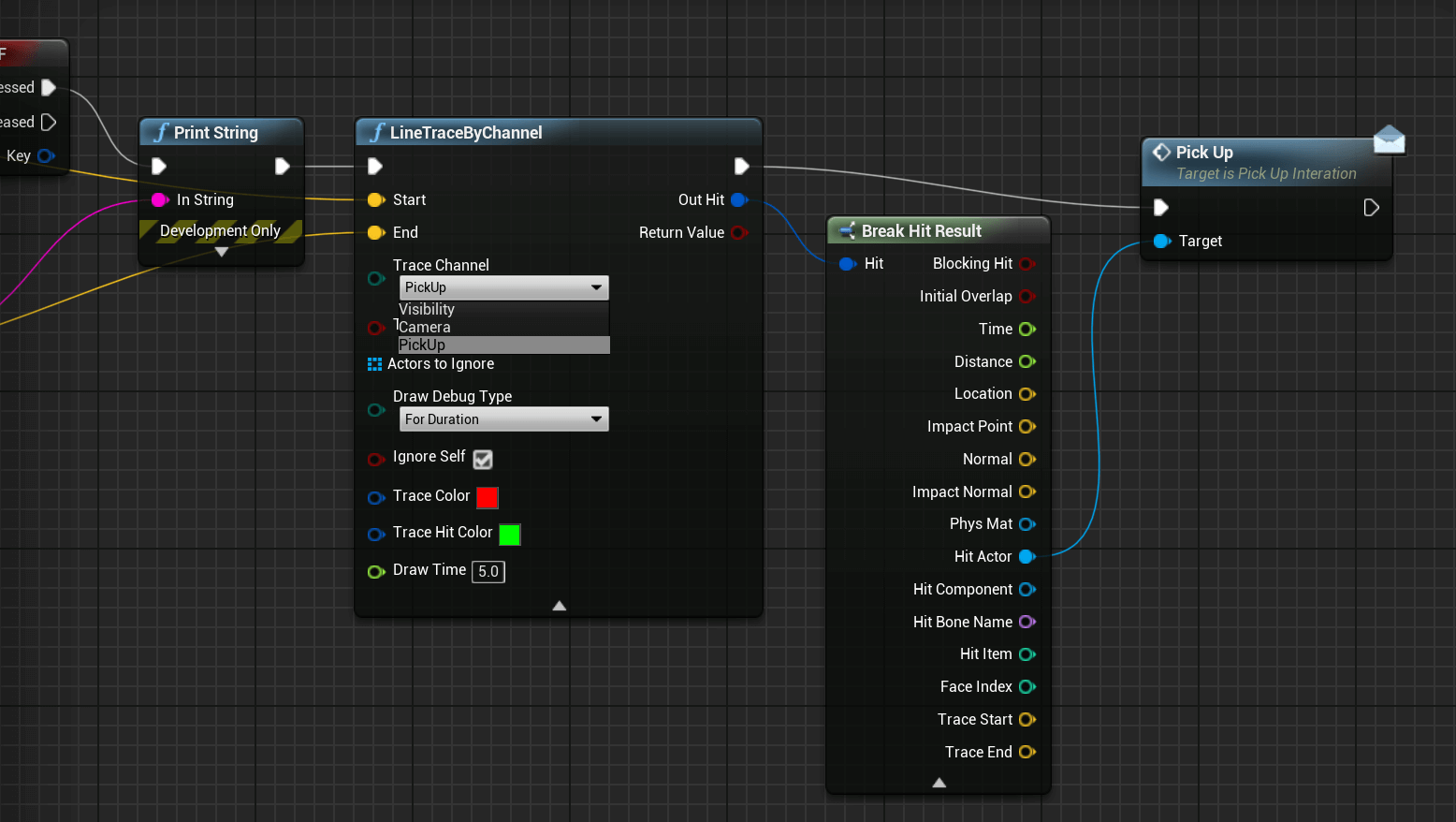Select Camera in trace channel list
Screen dimensions: 1456x822
click(504, 327)
